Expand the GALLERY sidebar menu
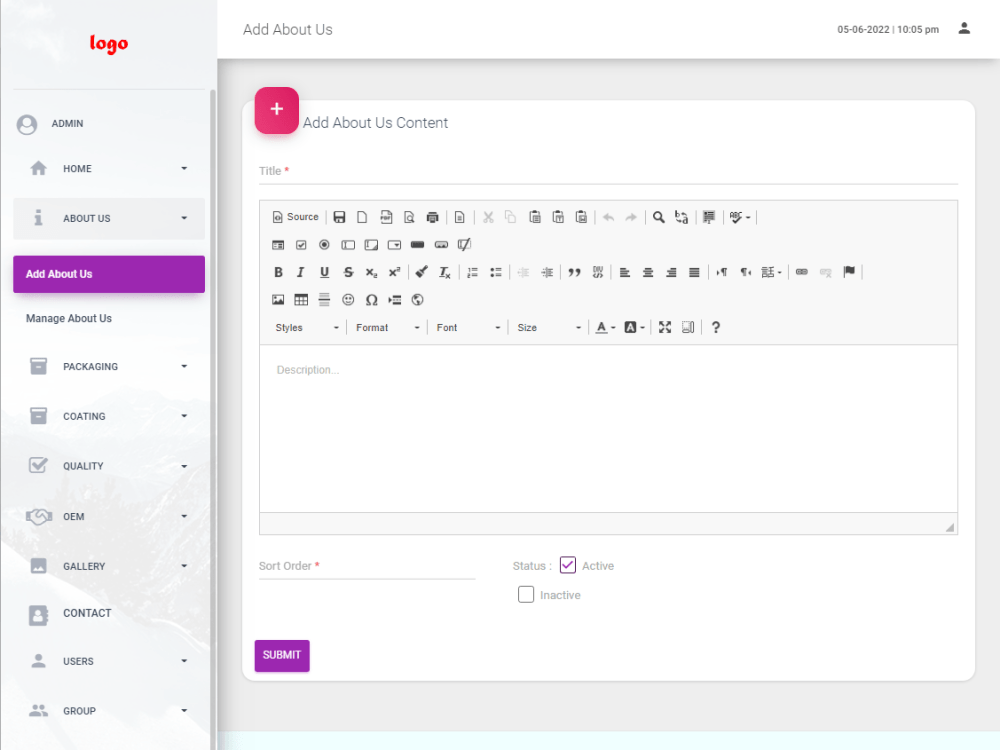The height and width of the screenshot is (750, 1000). pos(109,566)
